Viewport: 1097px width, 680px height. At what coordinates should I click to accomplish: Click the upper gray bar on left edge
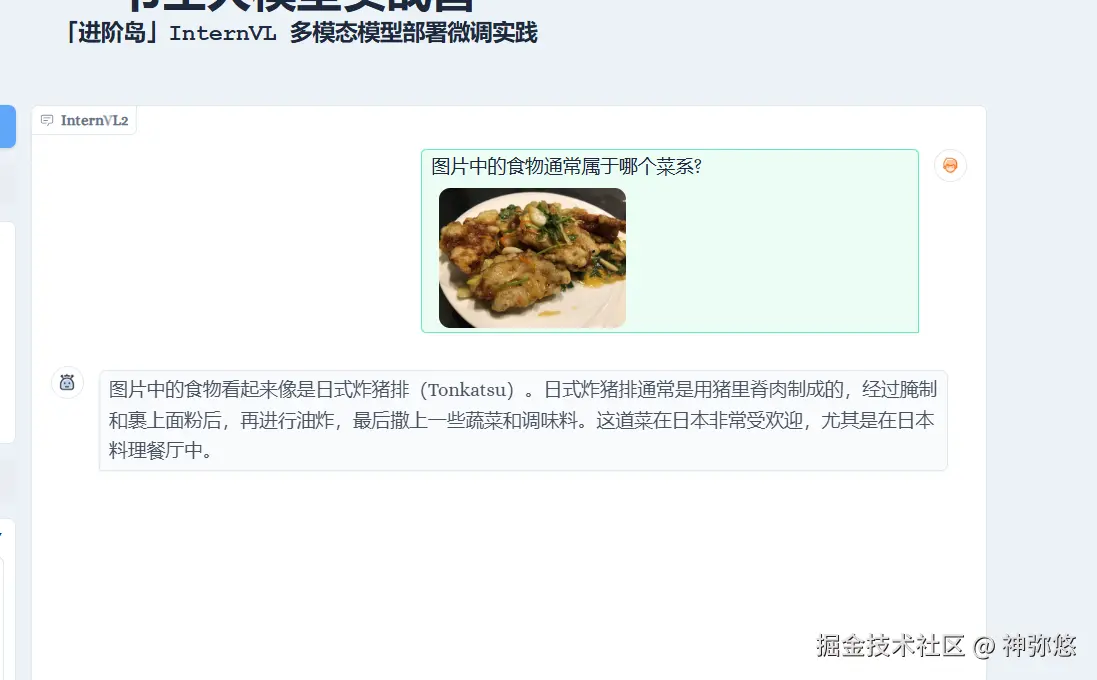pos(6,183)
